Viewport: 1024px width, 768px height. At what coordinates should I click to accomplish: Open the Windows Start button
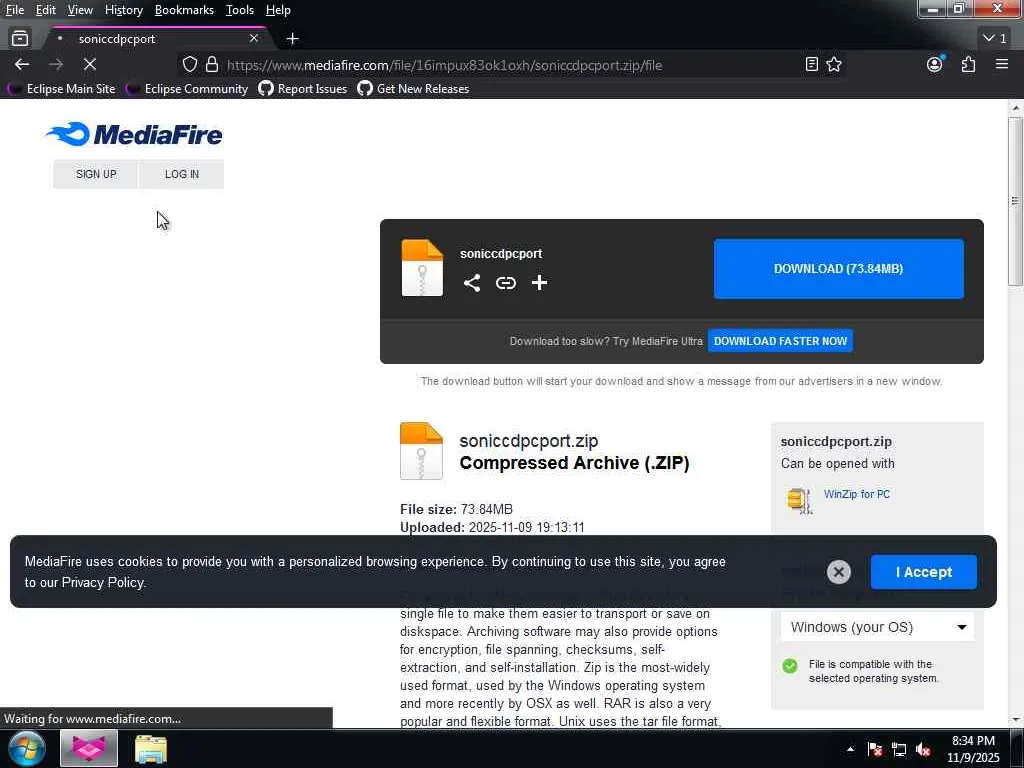[x=26, y=748]
